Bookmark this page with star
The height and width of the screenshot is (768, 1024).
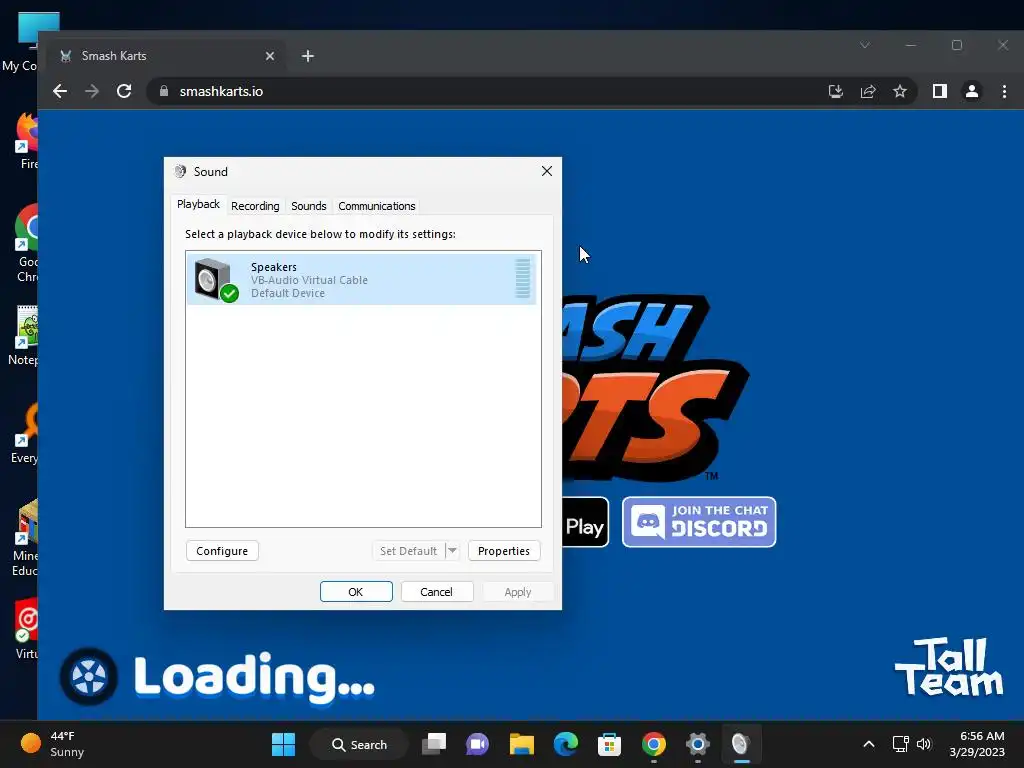(x=900, y=91)
